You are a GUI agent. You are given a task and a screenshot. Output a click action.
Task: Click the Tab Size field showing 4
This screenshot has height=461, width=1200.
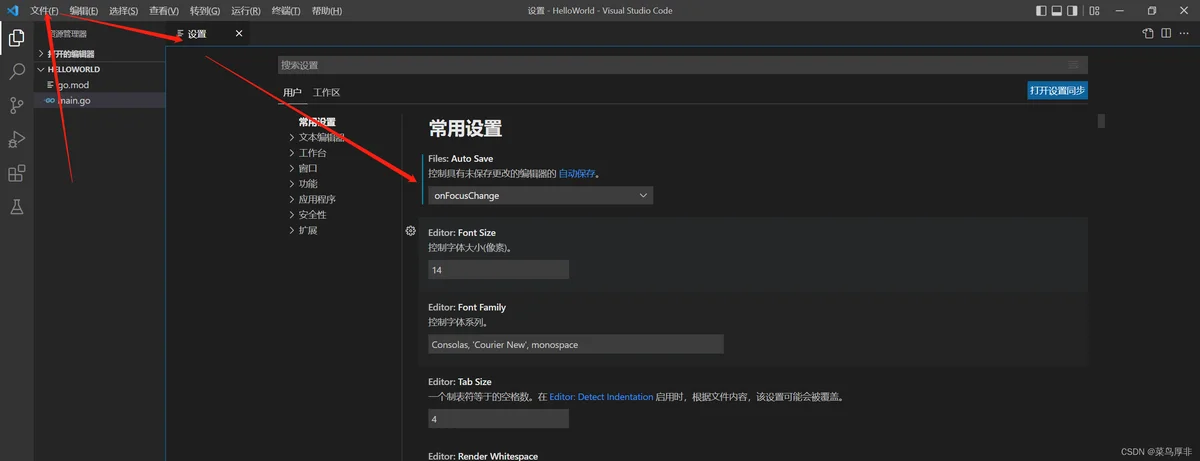[x=498, y=419]
